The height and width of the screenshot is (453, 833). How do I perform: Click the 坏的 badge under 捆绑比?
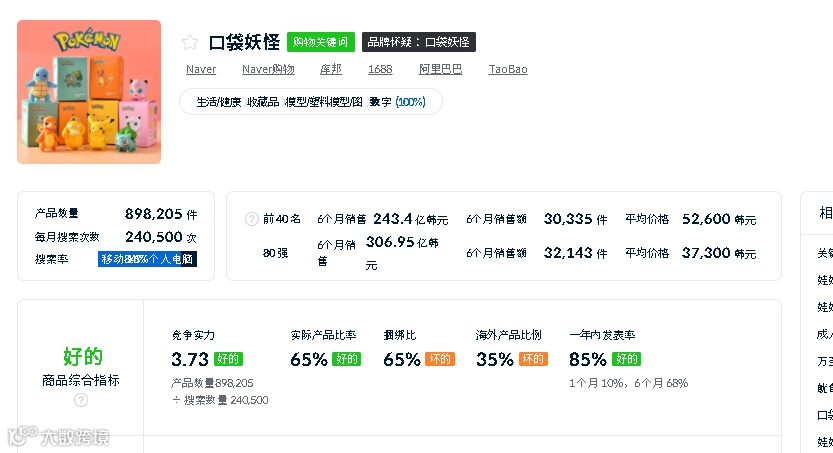tap(440, 359)
